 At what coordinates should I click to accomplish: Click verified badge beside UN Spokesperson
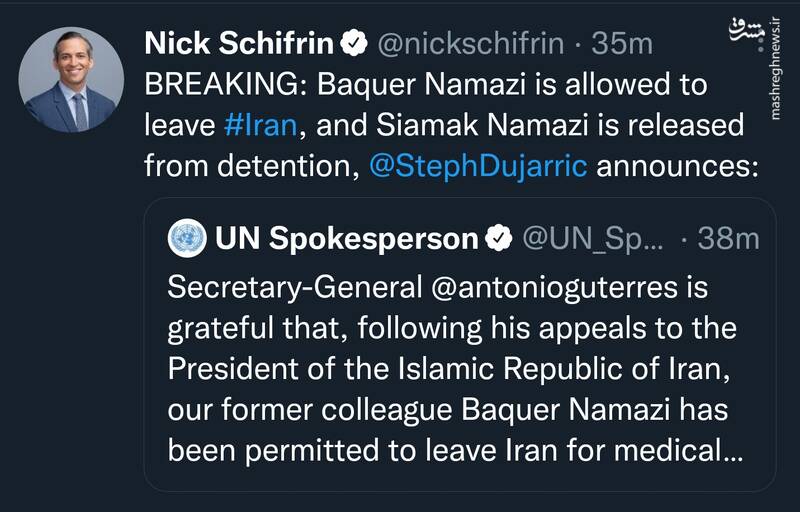[497, 239]
